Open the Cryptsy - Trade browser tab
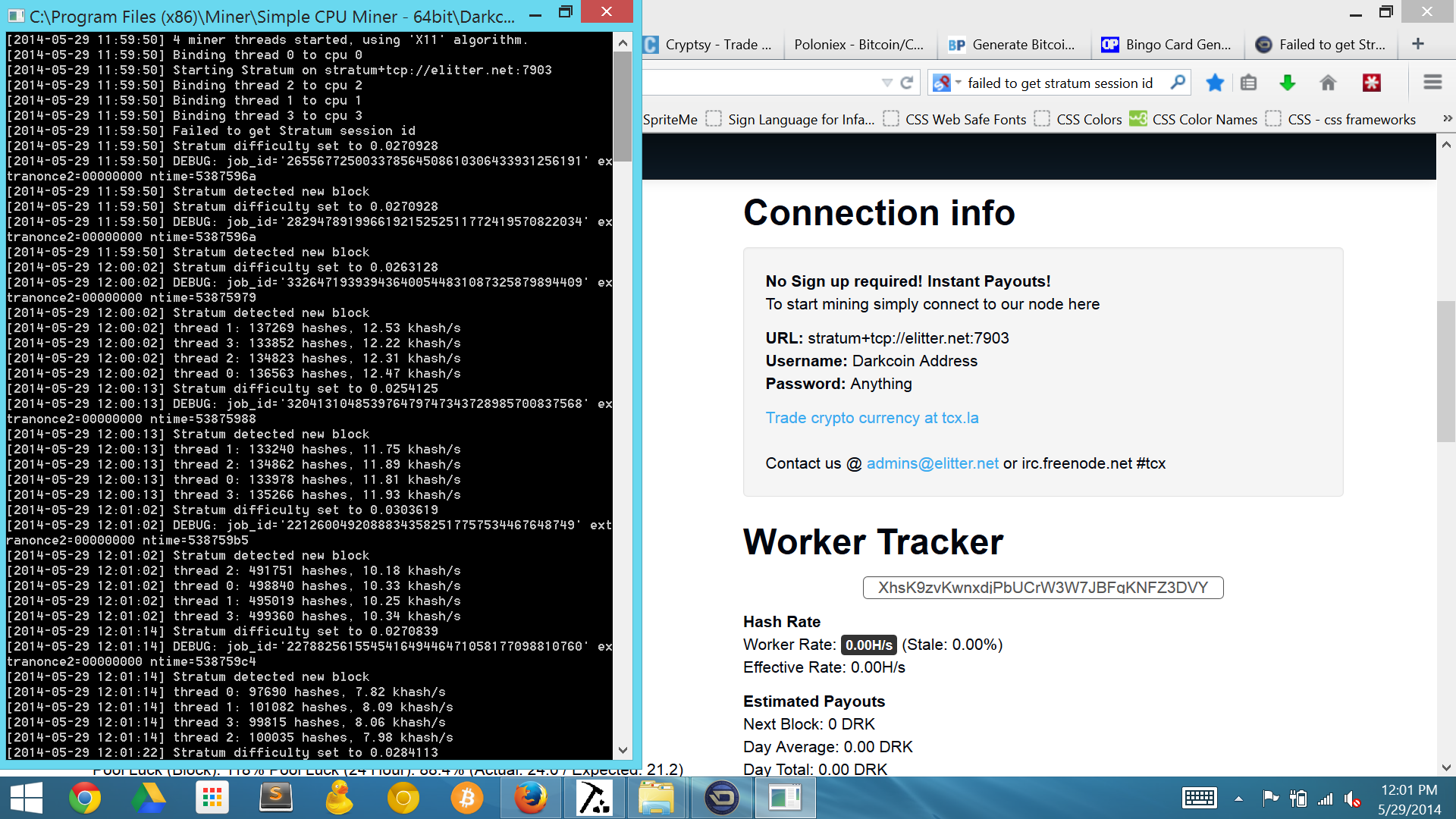Image resolution: width=1456 pixels, height=819 pixels. click(709, 45)
